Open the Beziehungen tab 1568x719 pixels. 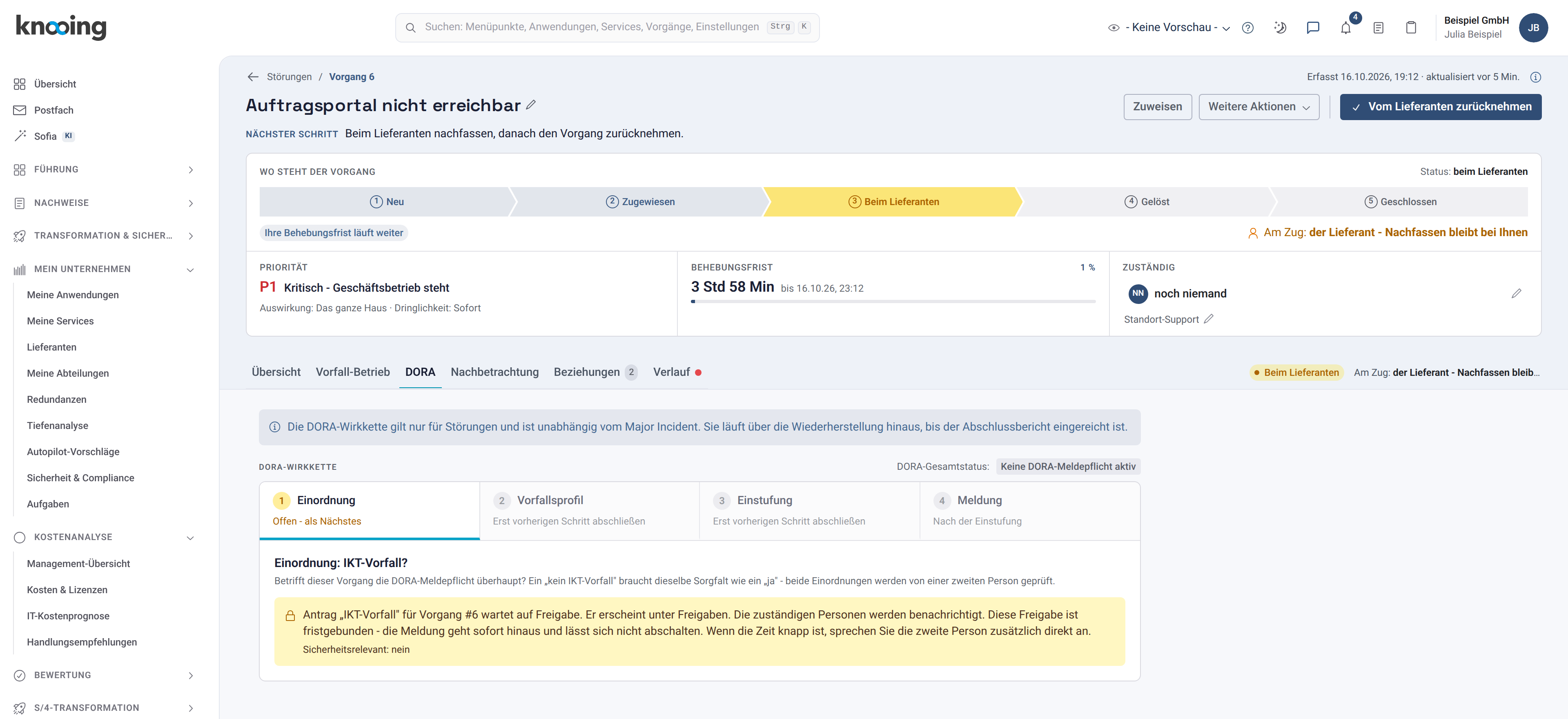coord(595,372)
